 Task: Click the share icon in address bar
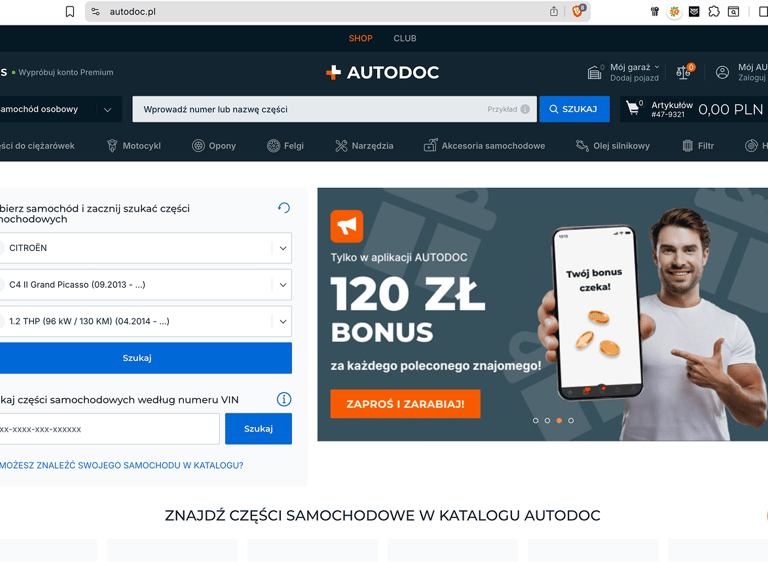click(x=554, y=11)
